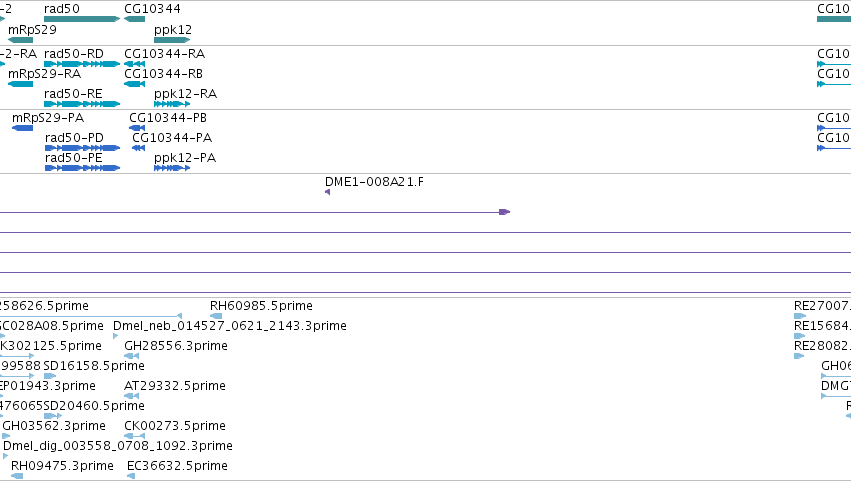The height and width of the screenshot is (481, 851).
Task: Click the mRpS29-PA protein glyph
Action: [x=22, y=128]
